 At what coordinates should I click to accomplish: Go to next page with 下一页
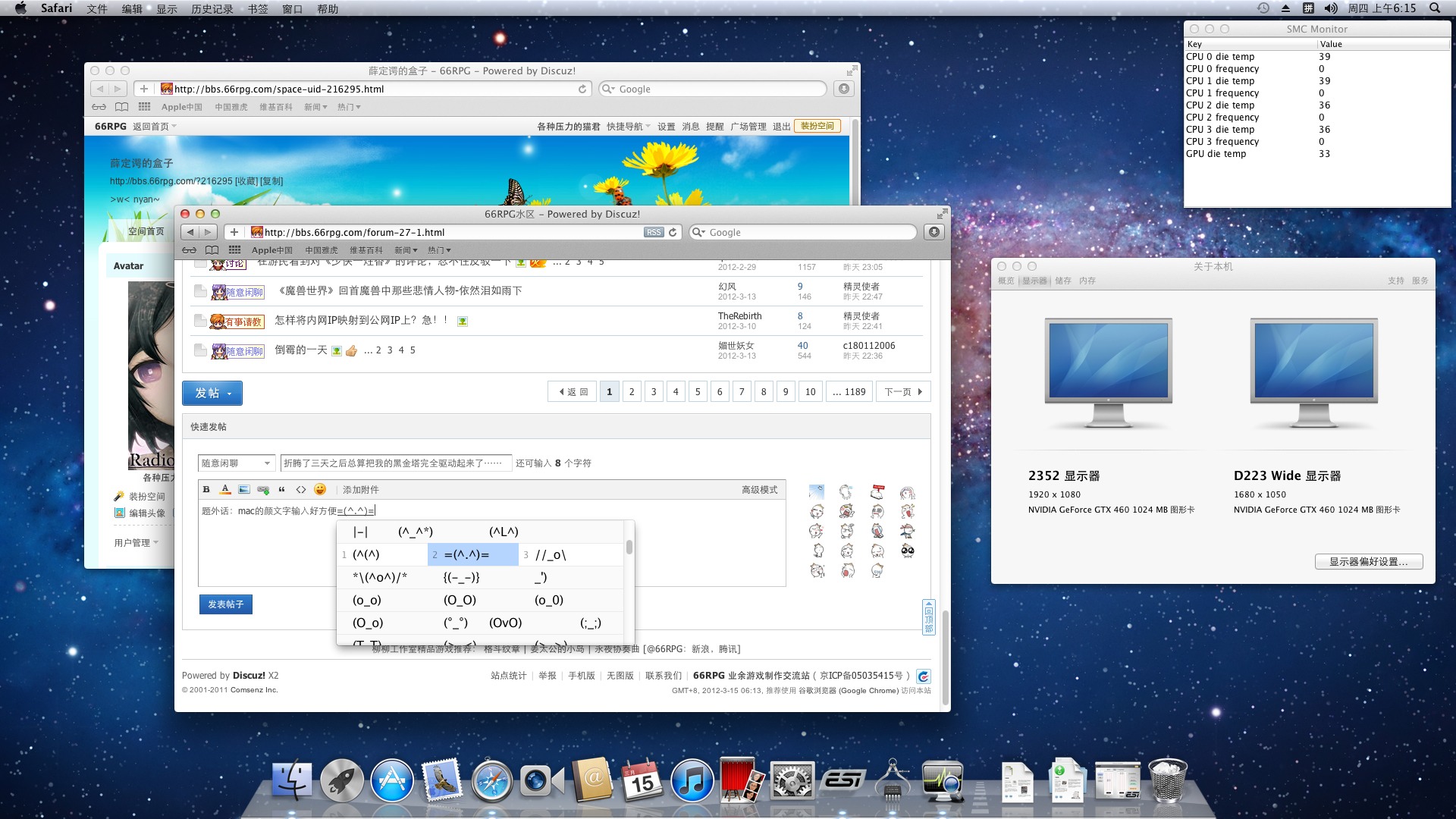(x=903, y=392)
